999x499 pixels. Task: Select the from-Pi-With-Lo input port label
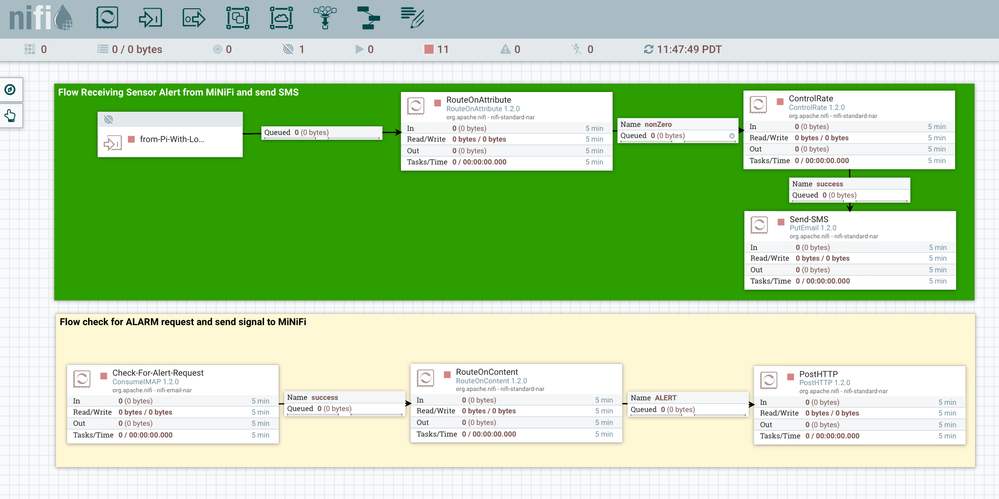pyautogui.click(x=172, y=139)
